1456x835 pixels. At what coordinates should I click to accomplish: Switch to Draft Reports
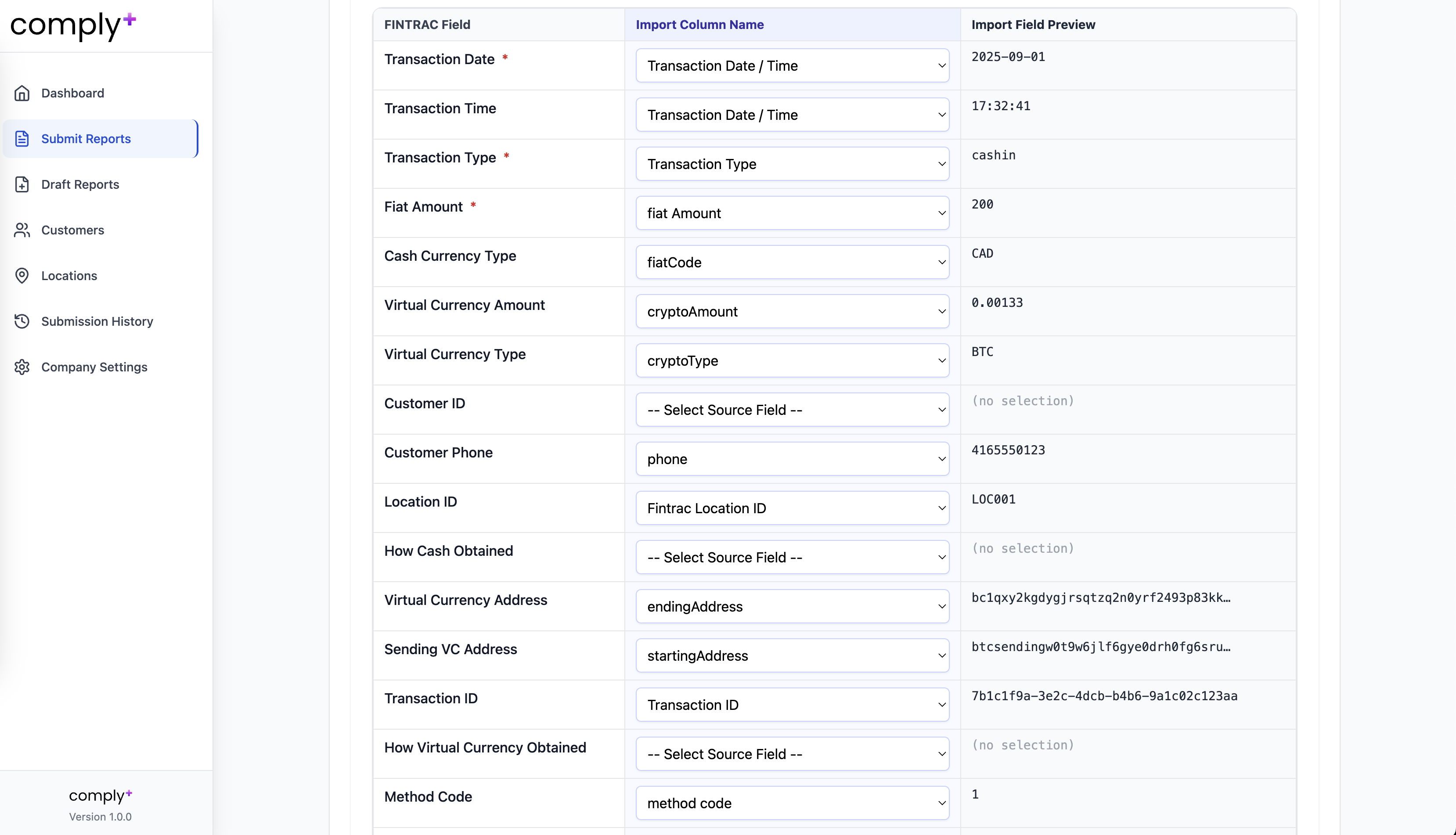pyautogui.click(x=80, y=184)
